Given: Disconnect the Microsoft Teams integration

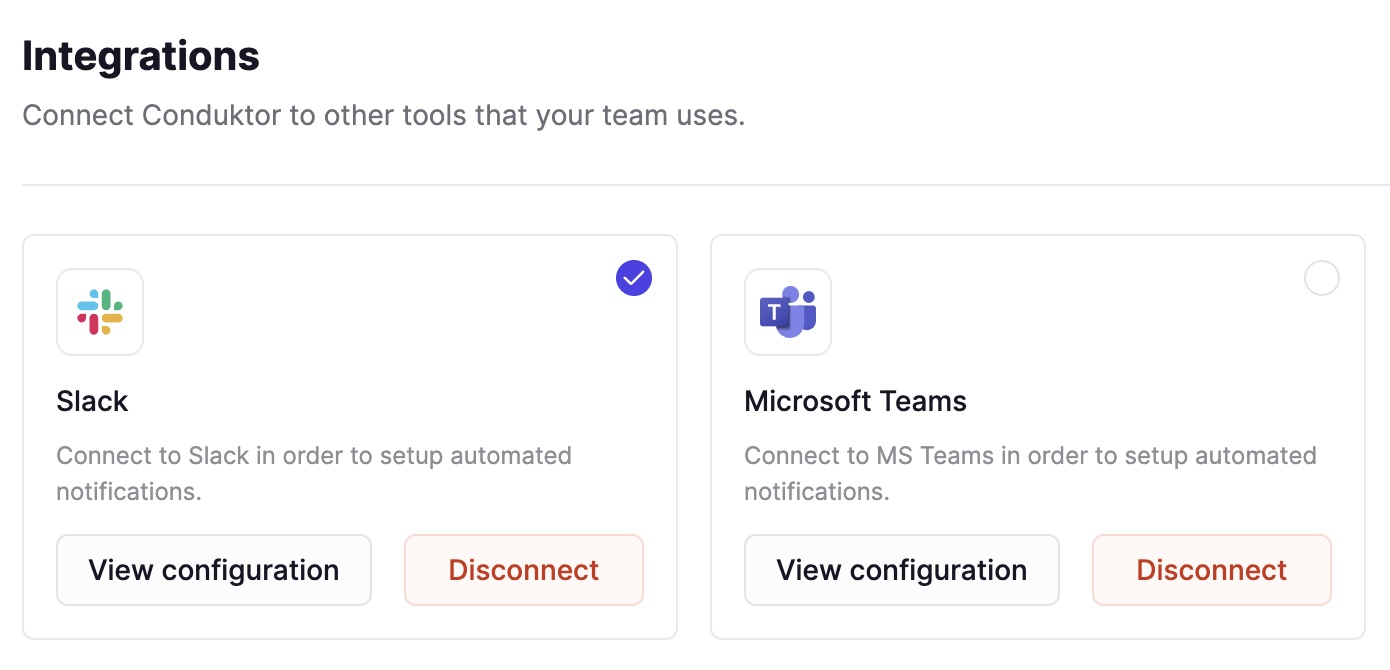Looking at the screenshot, I should 1212,570.
